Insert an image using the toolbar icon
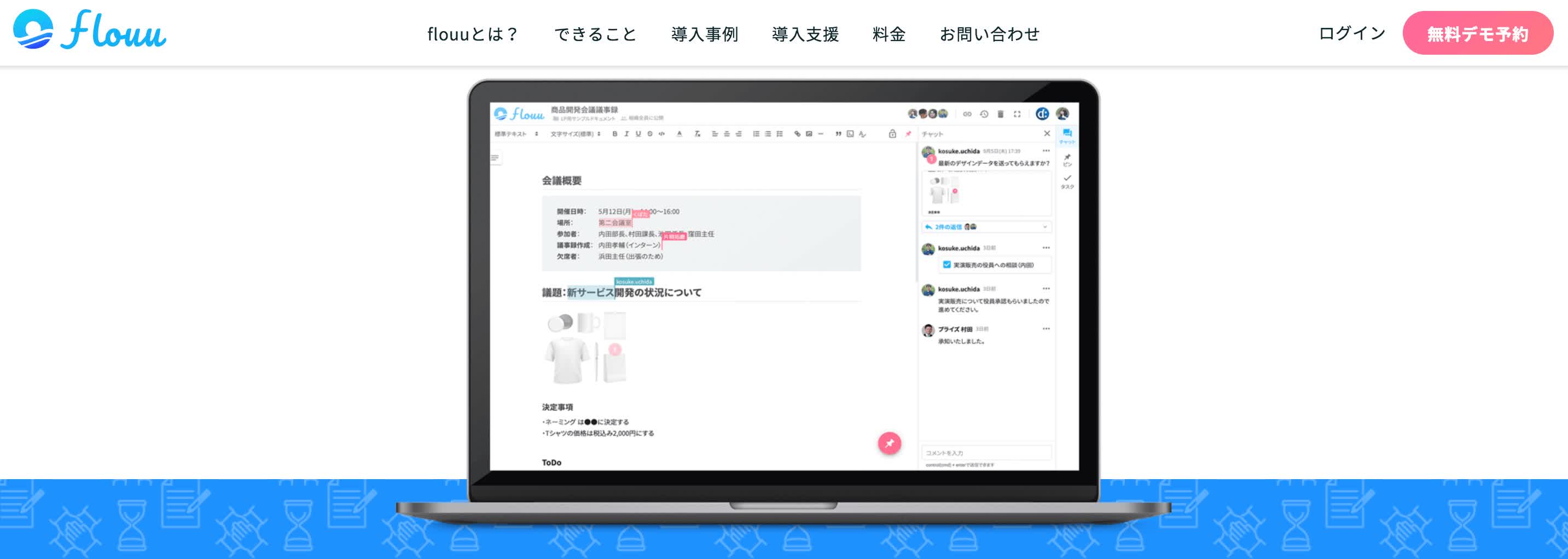Image resolution: width=1568 pixels, height=559 pixels. tap(809, 134)
